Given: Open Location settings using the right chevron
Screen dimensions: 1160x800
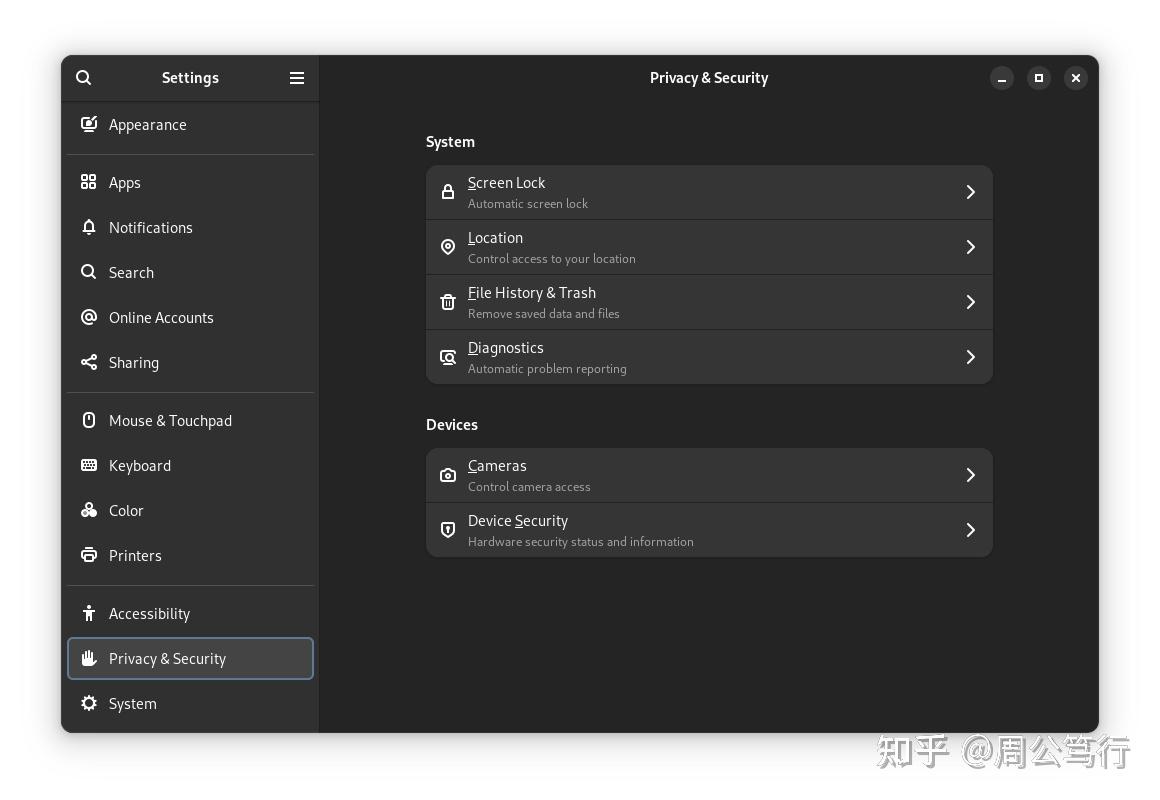Looking at the screenshot, I should (x=970, y=247).
